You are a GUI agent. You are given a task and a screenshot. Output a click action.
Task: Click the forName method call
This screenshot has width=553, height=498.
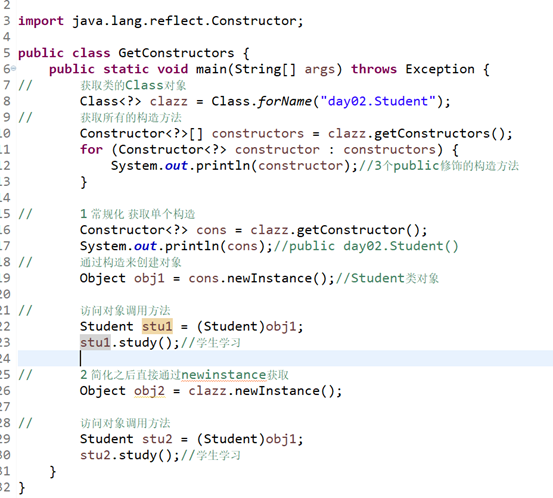[x=285, y=101]
